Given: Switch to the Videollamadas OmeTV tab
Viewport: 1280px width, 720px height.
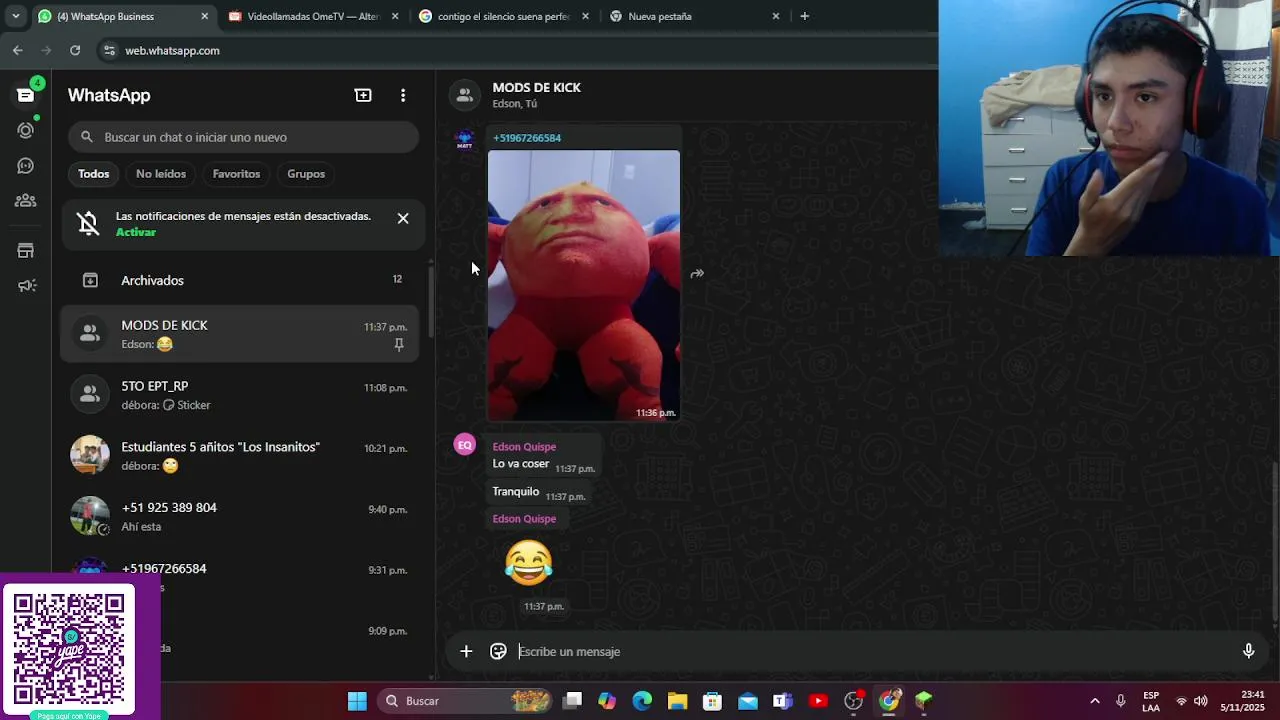Looking at the screenshot, I should click(x=313, y=16).
